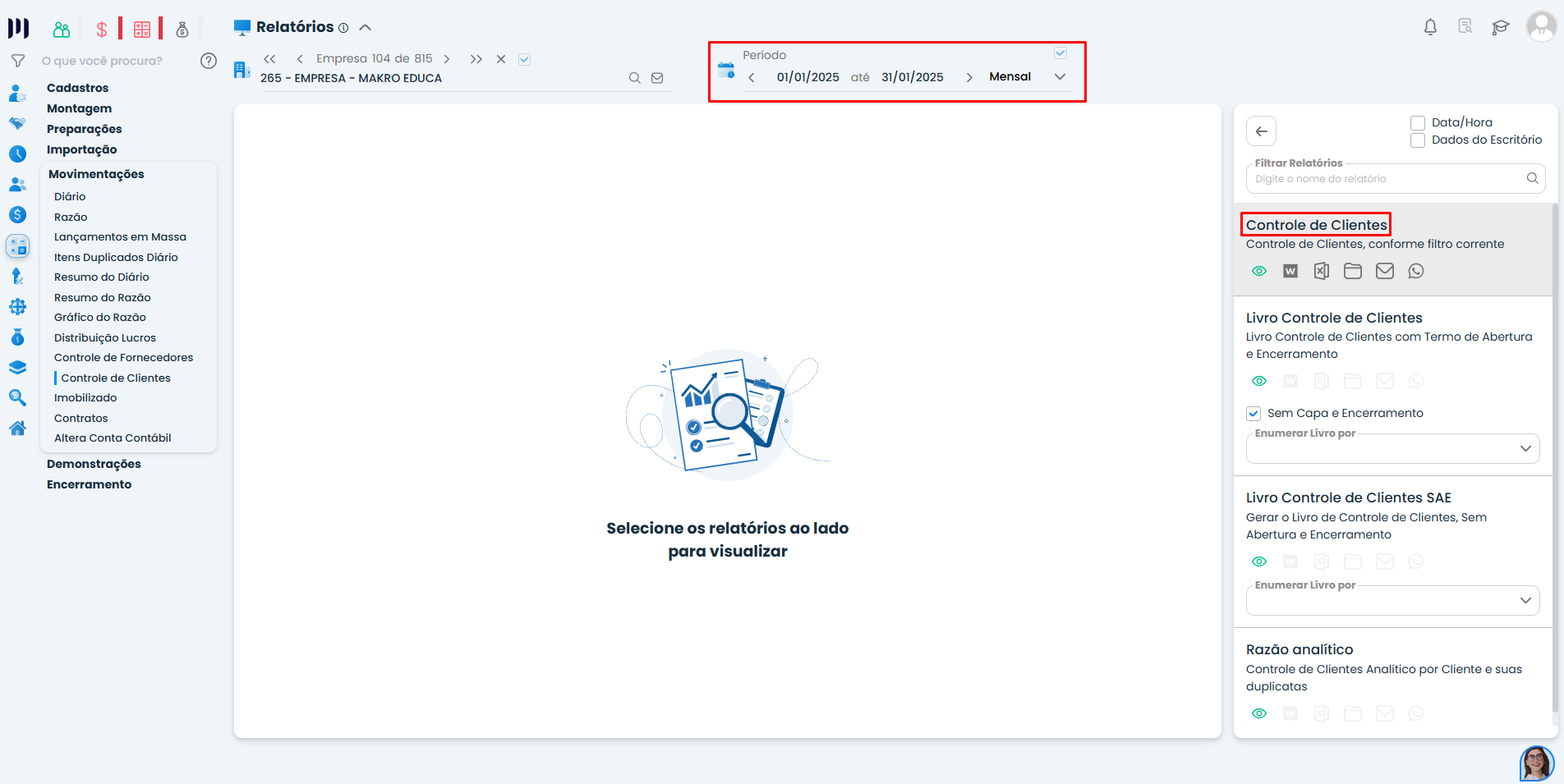Click the clock icon in left sidebar
This screenshot has height=784, width=1564.
point(17,154)
